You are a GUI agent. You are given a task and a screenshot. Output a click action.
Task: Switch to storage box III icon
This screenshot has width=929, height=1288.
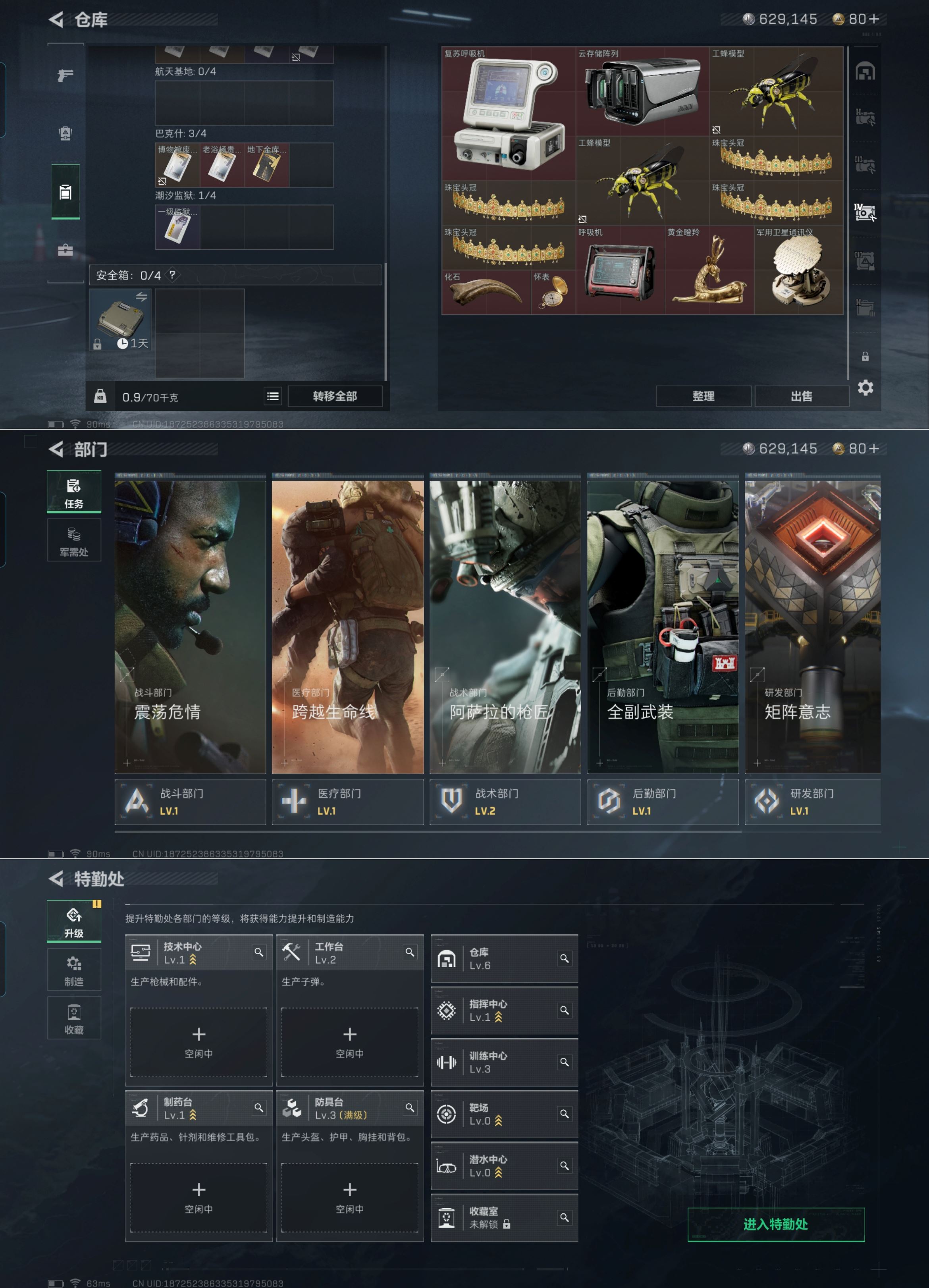pos(865,165)
